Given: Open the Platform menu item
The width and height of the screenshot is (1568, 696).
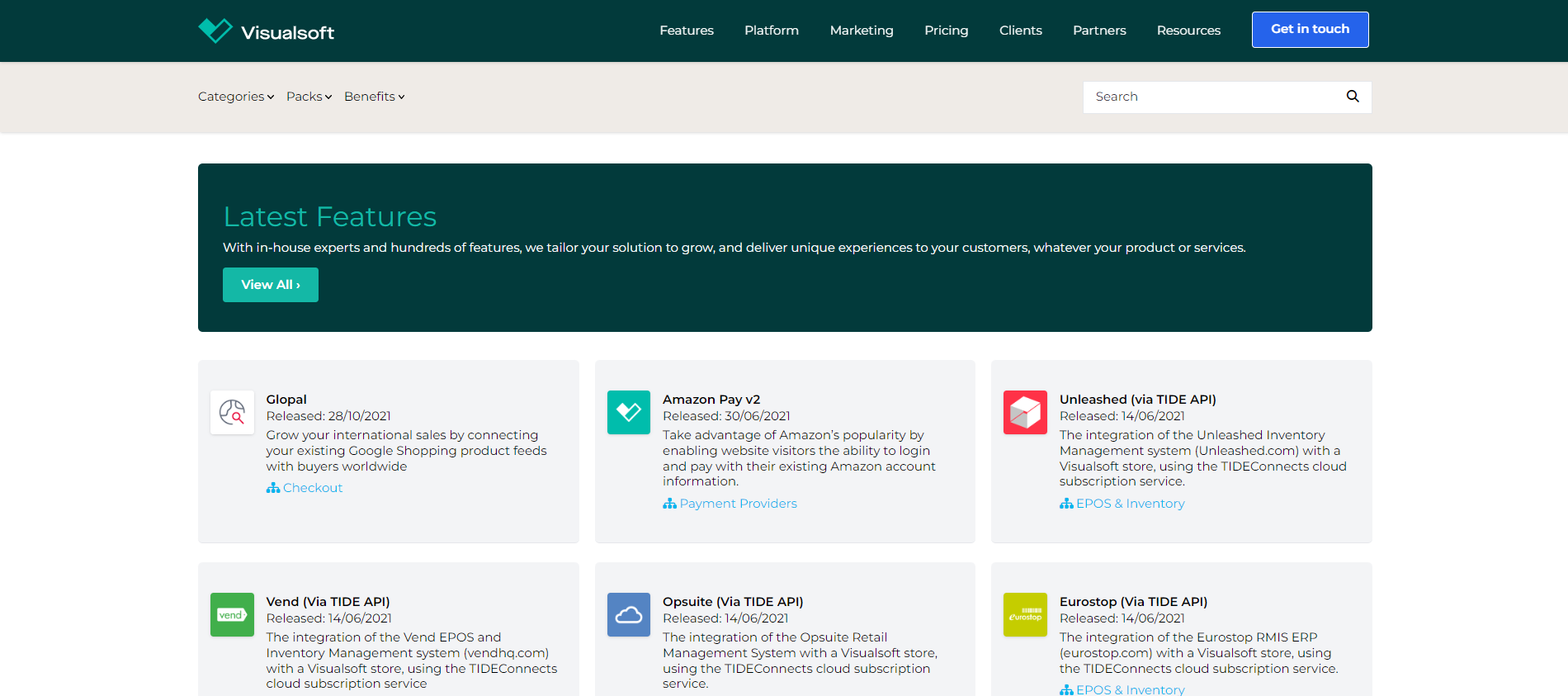Looking at the screenshot, I should click(x=771, y=31).
